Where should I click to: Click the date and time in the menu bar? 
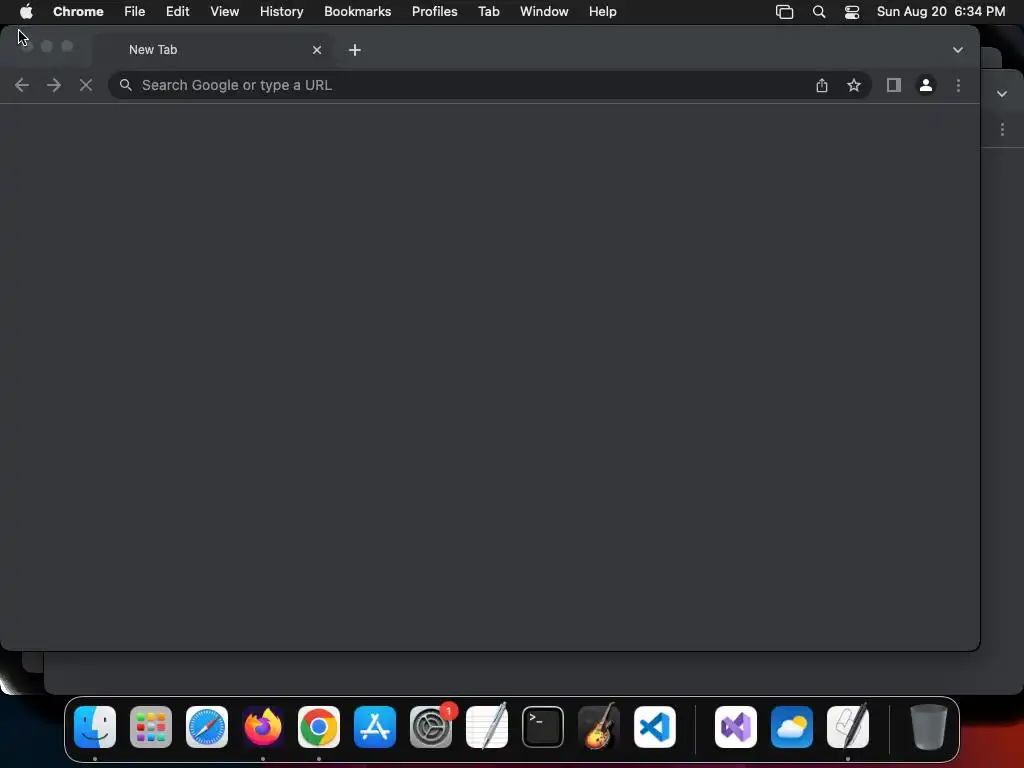[x=940, y=11]
